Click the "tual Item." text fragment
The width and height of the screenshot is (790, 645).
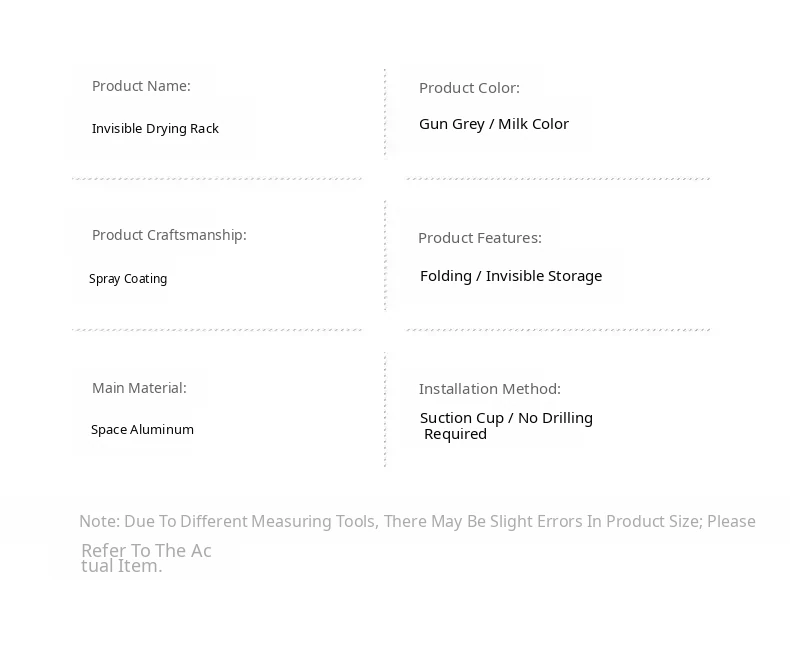coord(121,566)
